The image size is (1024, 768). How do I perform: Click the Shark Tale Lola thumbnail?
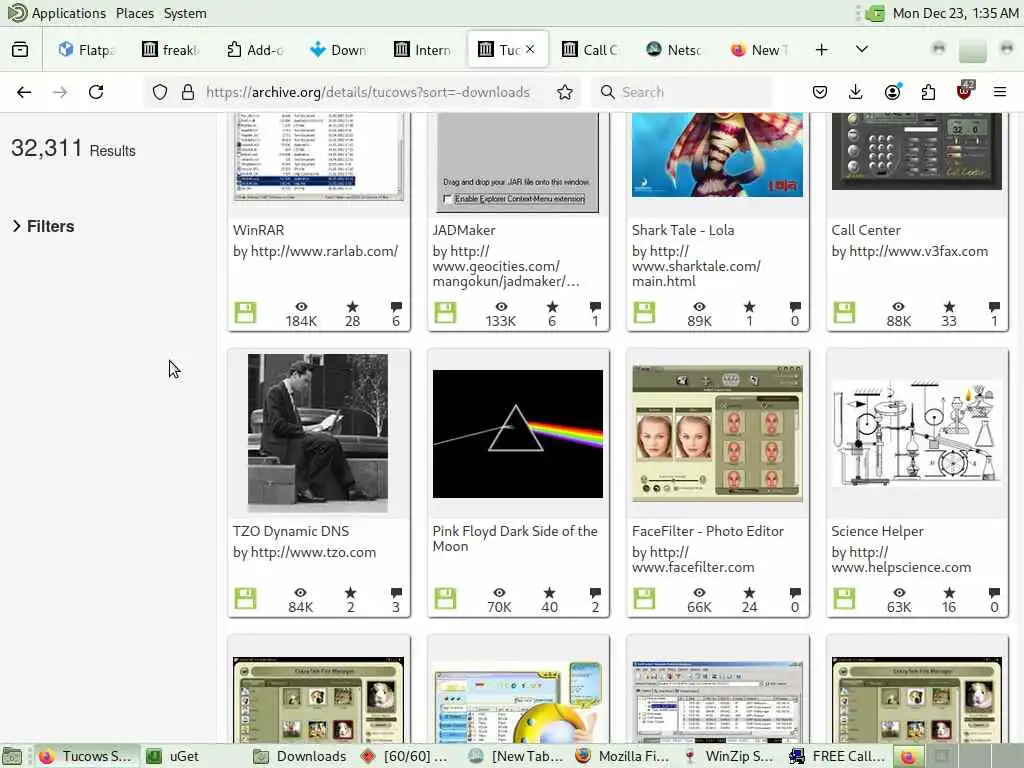point(718,154)
